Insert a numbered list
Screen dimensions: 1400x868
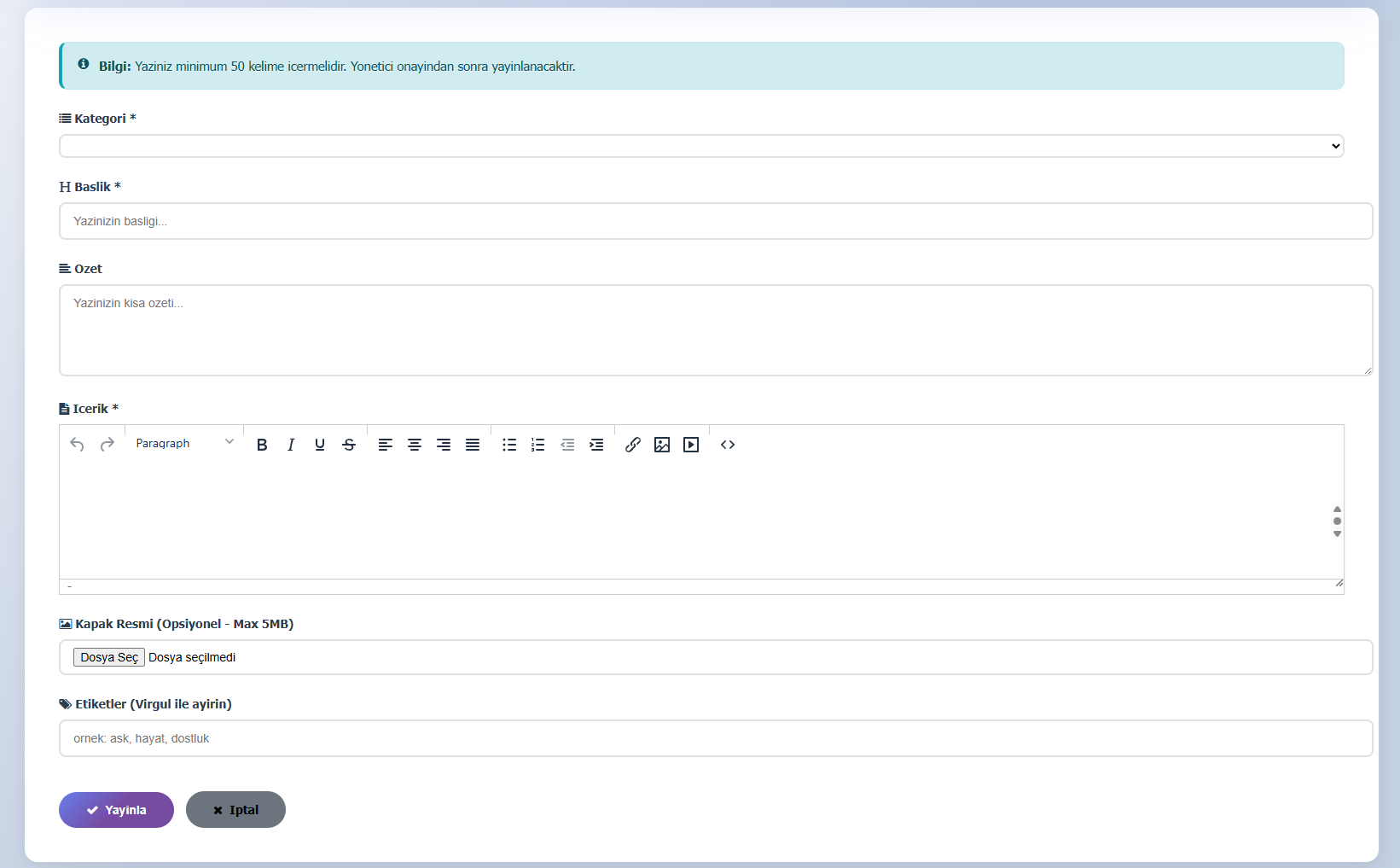[x=538, y=445]
